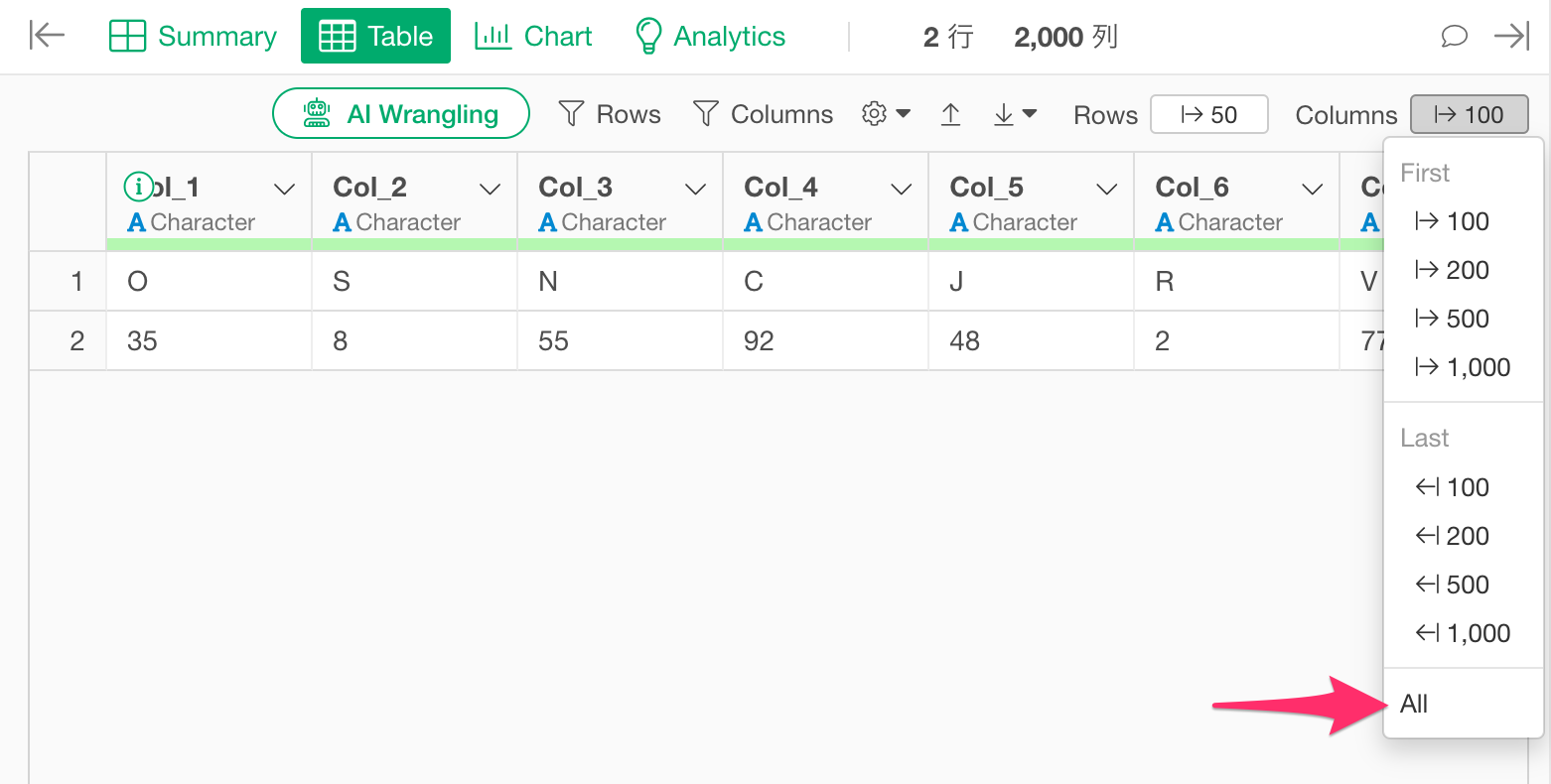
Task: Open the Columns filter funnel
Action: (x=763, y=114)
